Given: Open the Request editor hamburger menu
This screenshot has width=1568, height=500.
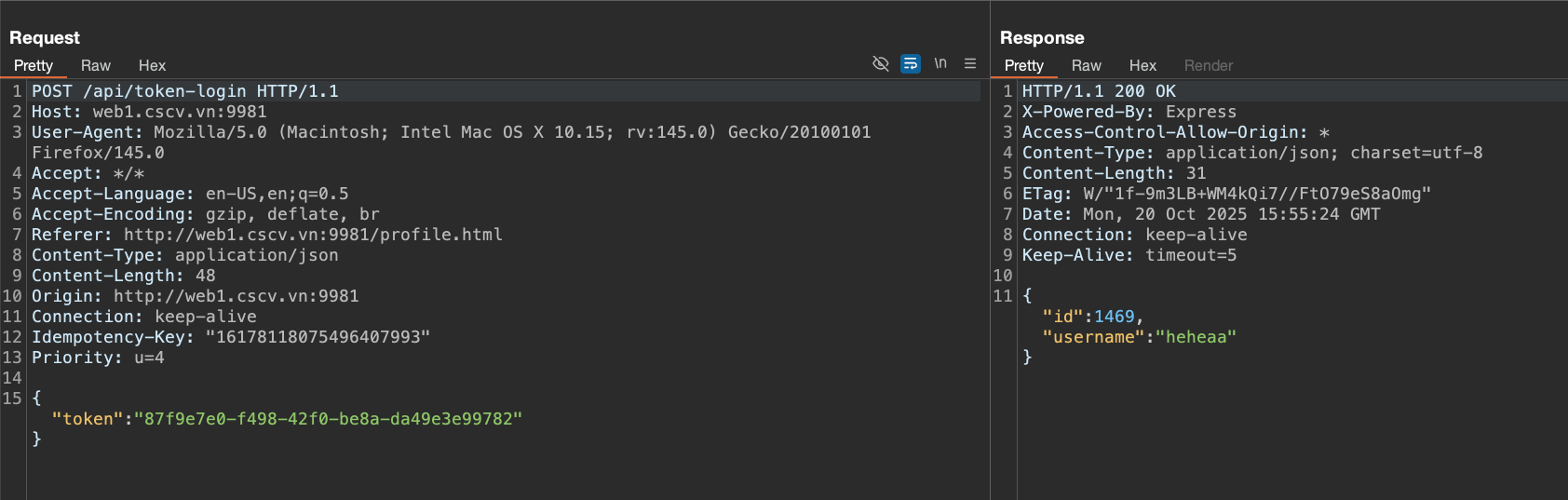Looking at the screenshot, I should click(x=970, y=63).
